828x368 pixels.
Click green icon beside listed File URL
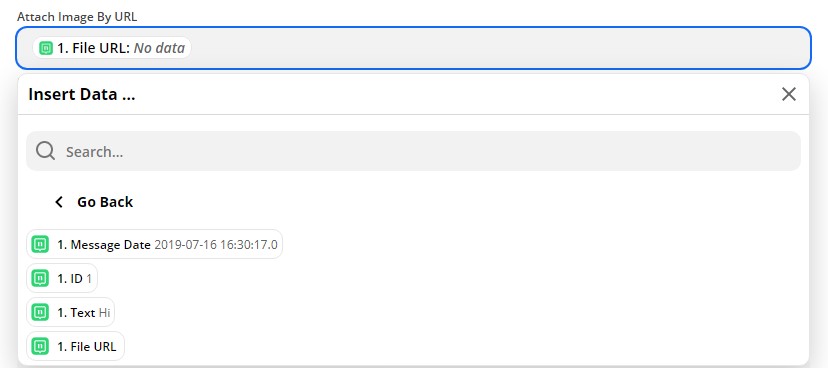tap(40, 346)
